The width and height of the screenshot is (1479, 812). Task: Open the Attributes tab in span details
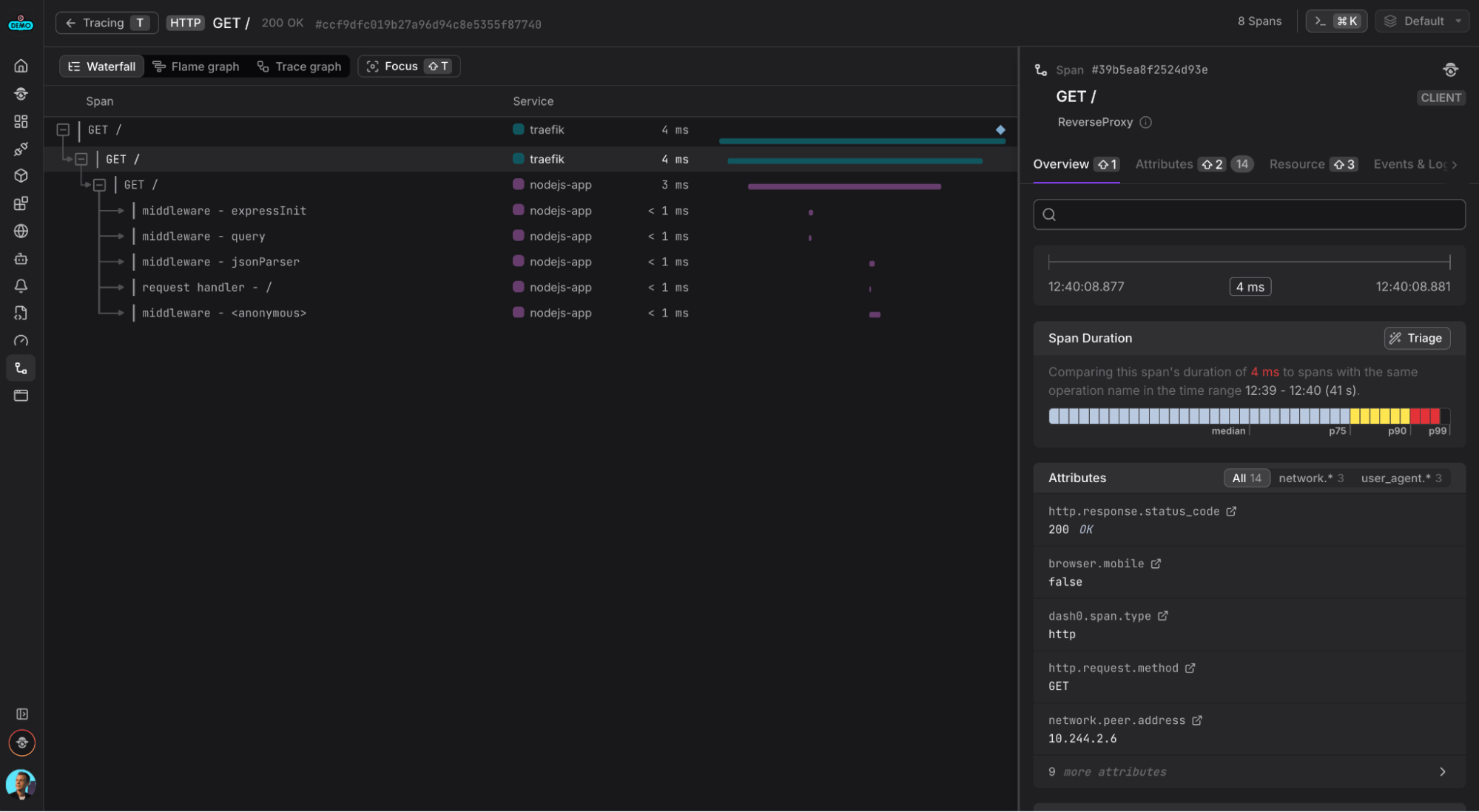1194,164
